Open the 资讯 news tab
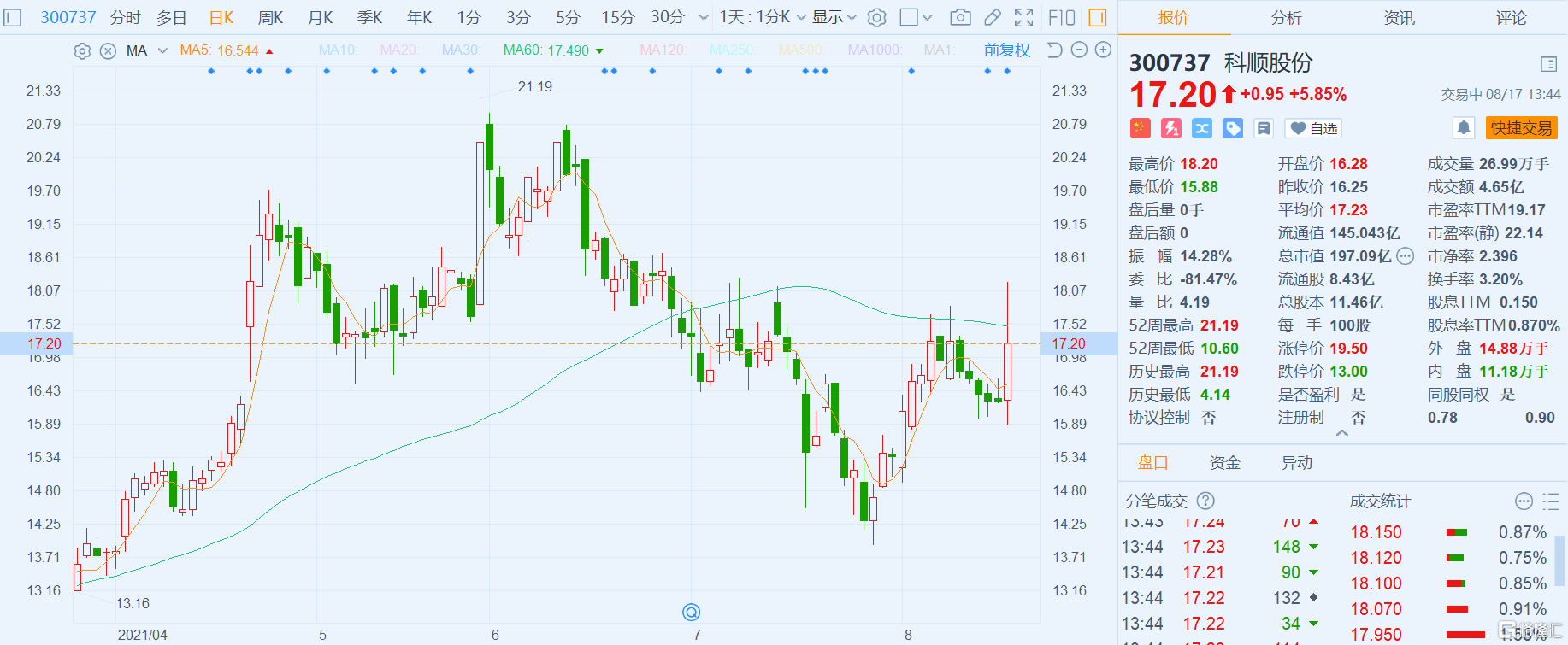This screenshot has height=645, width=1568. tap(1400, 17)
